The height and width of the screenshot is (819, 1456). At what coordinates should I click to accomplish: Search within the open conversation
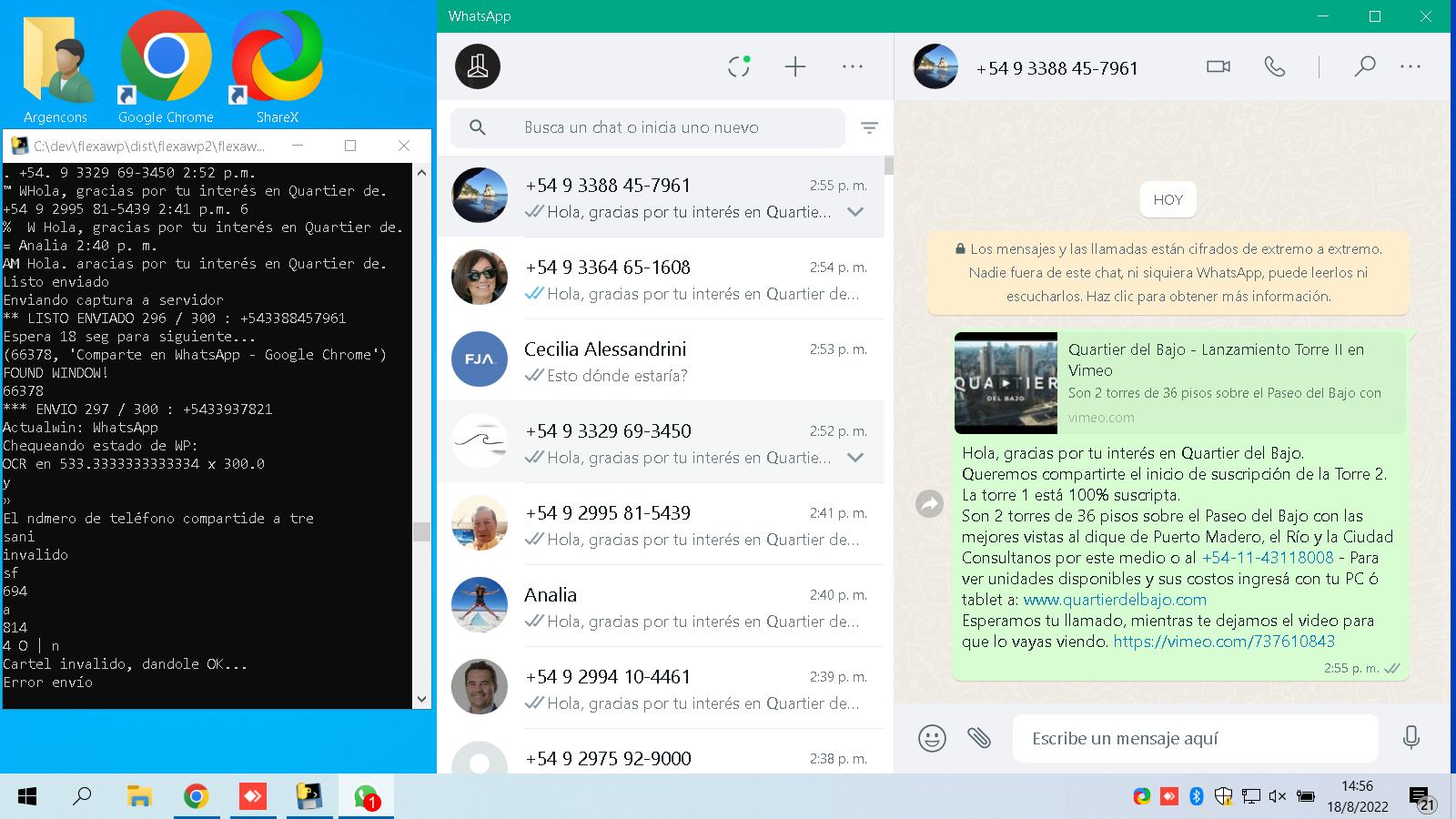(1364, 66)
